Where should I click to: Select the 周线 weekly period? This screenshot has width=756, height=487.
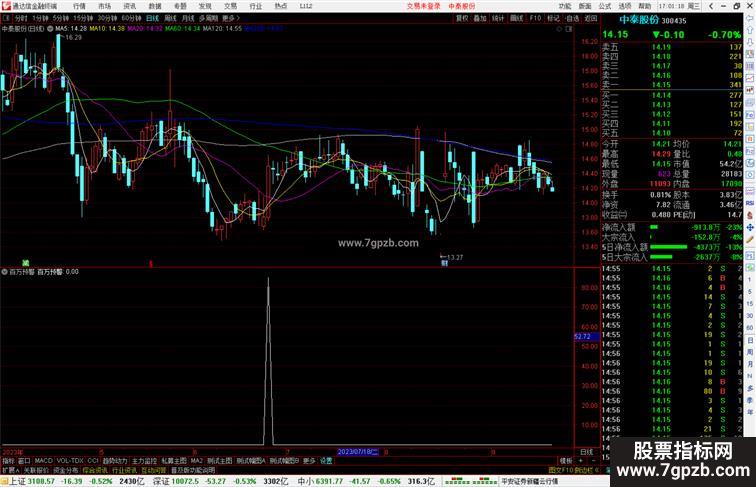pyautogui.click(x=170, y=18)
